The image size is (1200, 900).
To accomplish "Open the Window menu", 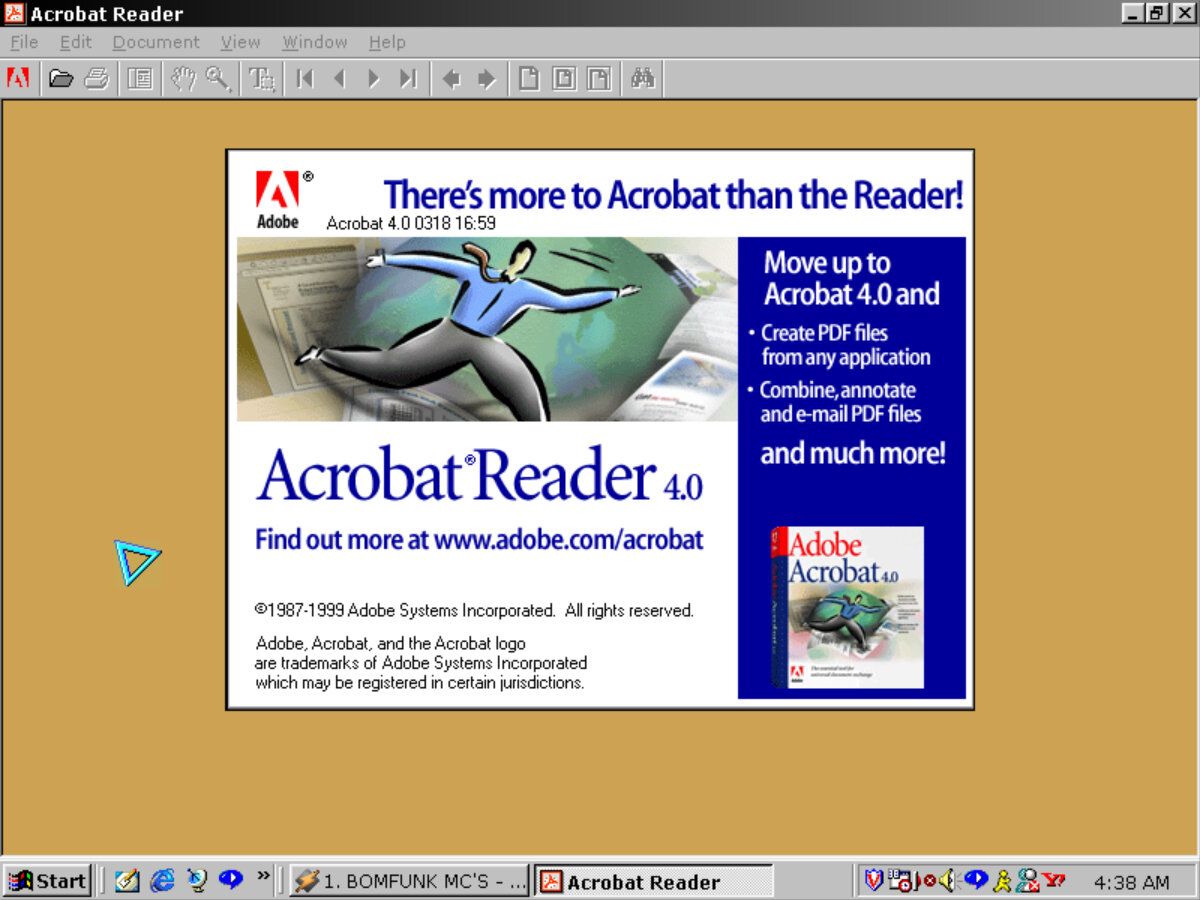I will [x=314, y=42].
